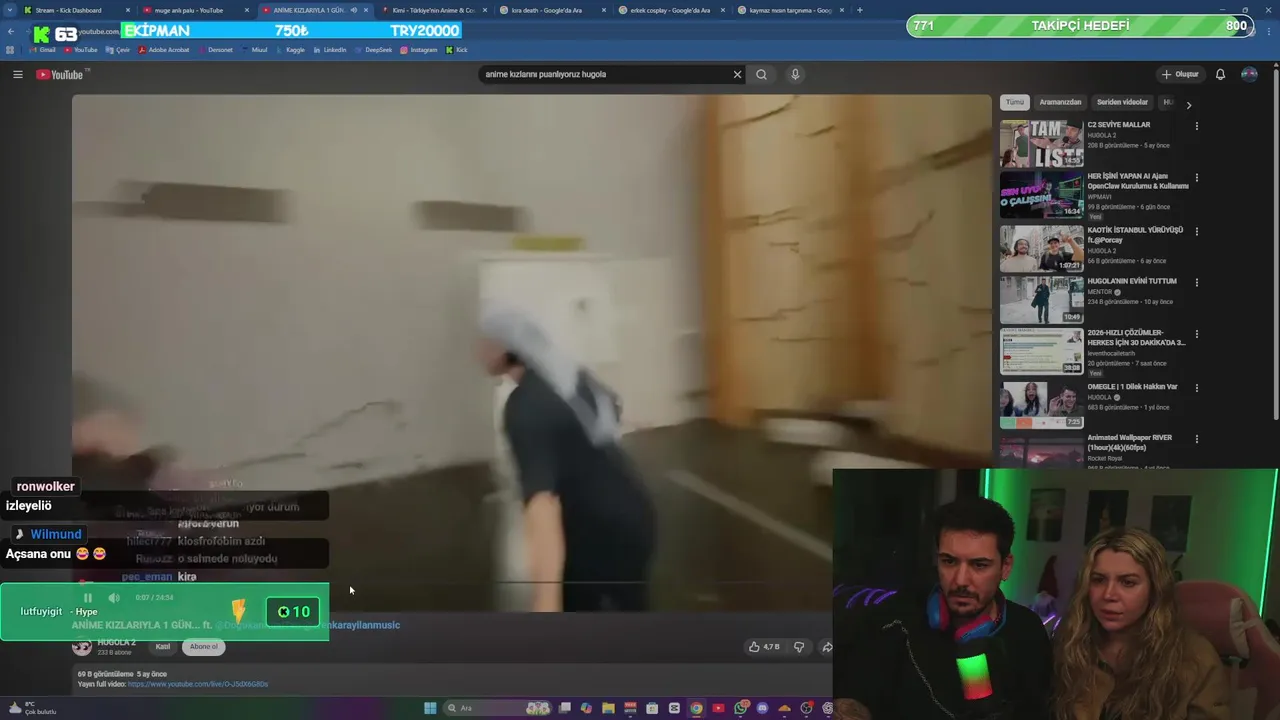Mute the video with the speaker icon
Image resolution: width=1280 pixels, height=720 pixels.
click(114, 598)
